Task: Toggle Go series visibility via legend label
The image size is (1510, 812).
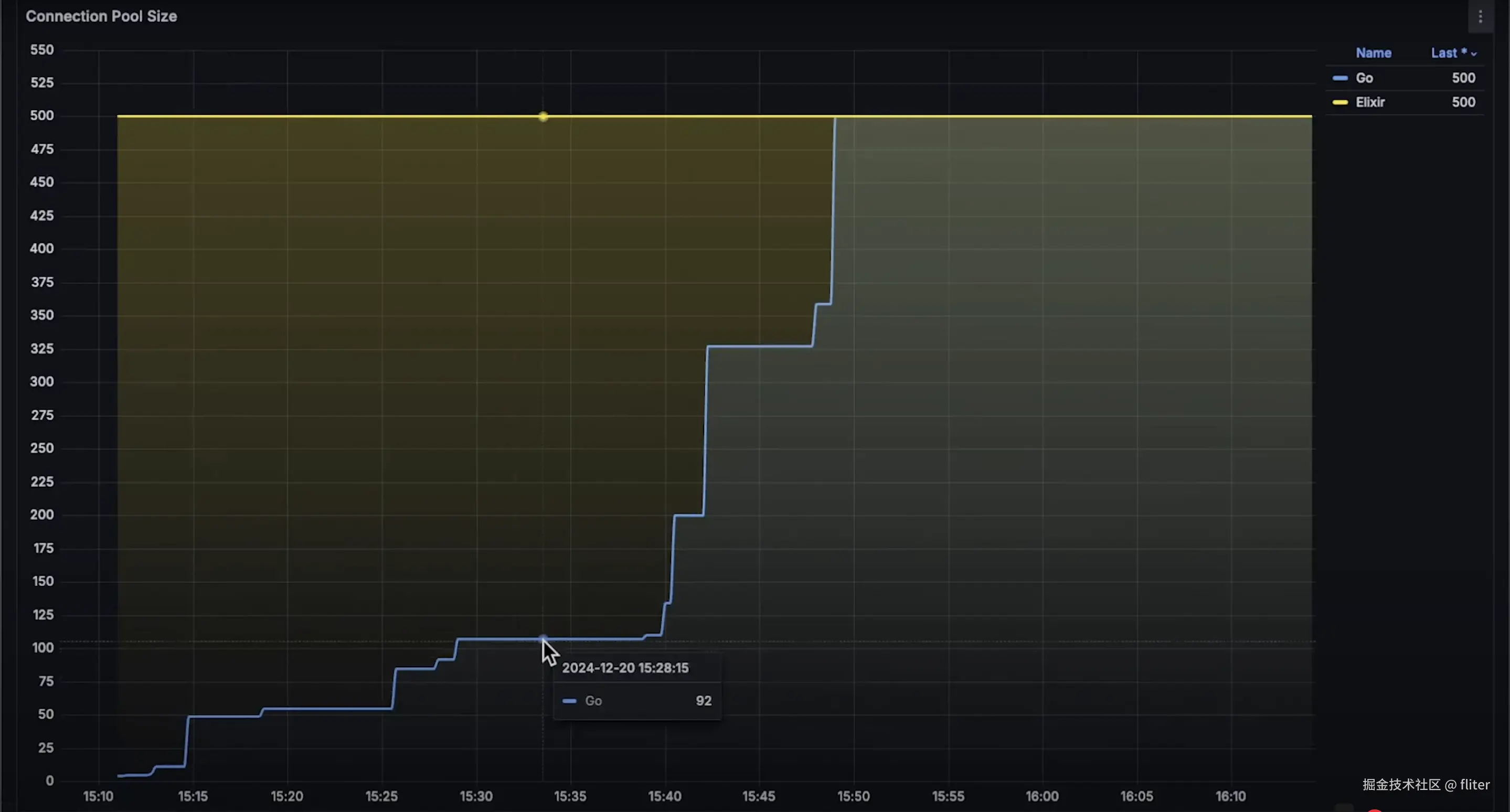Action: point(1364,78)
